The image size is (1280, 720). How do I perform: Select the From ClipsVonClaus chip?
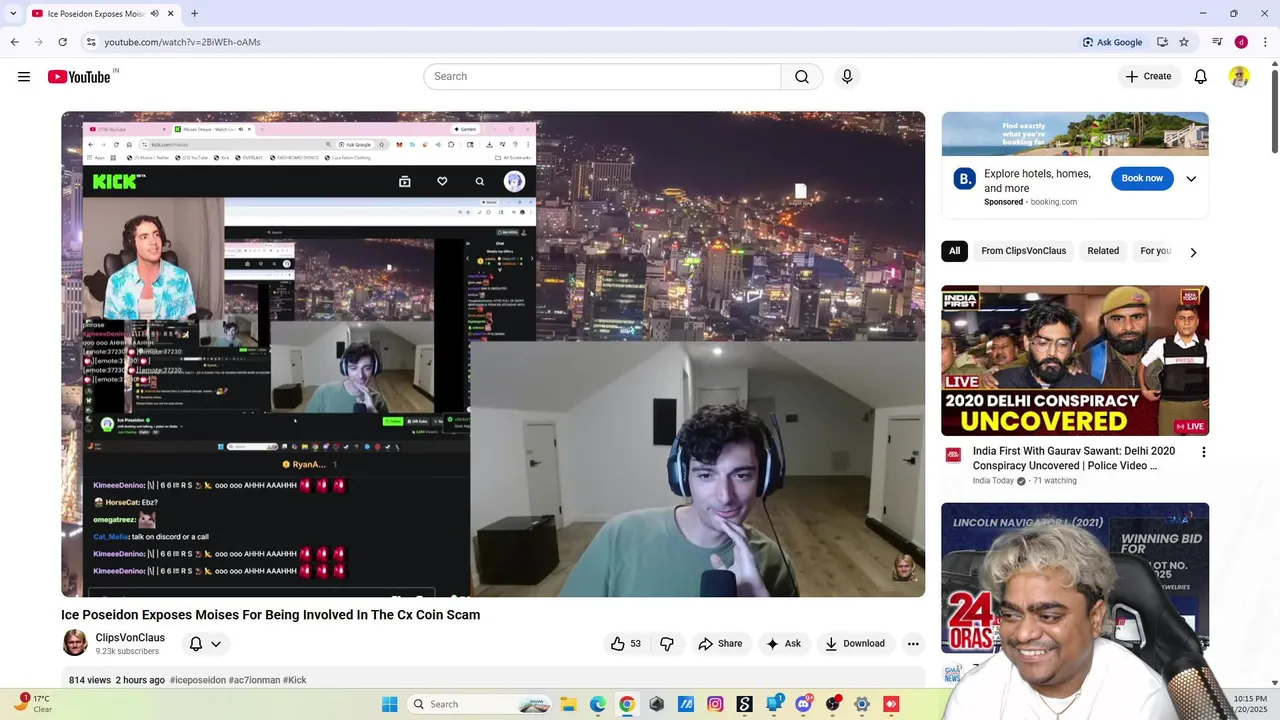click(1023, 251)
